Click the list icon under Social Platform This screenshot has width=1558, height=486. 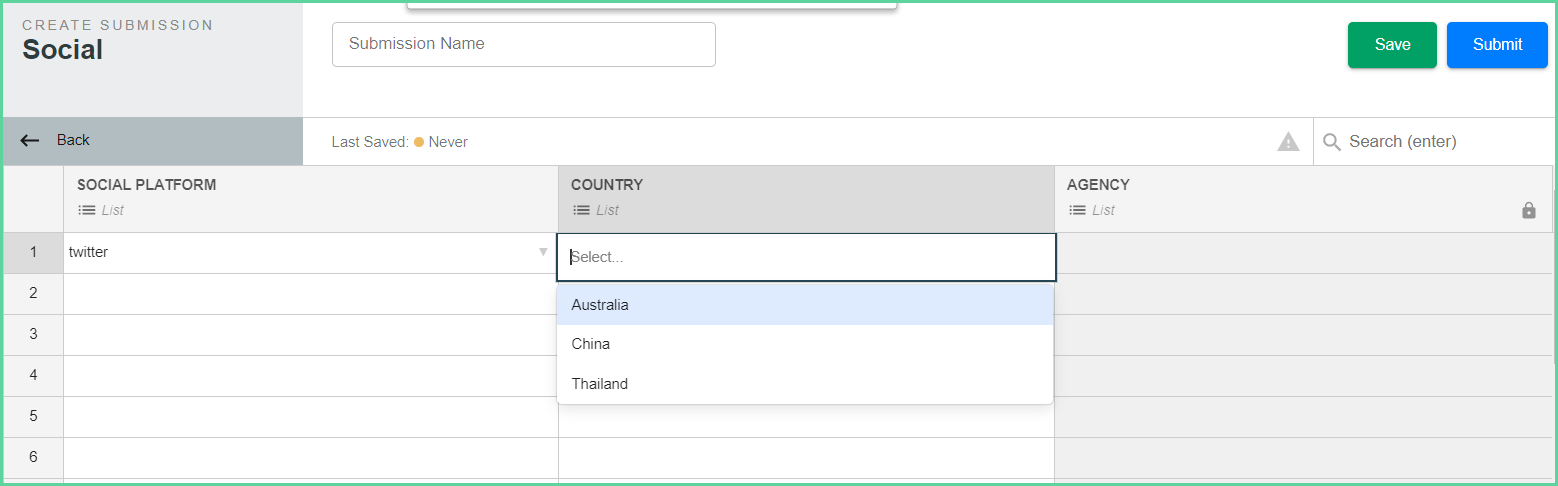coord(87,210)
